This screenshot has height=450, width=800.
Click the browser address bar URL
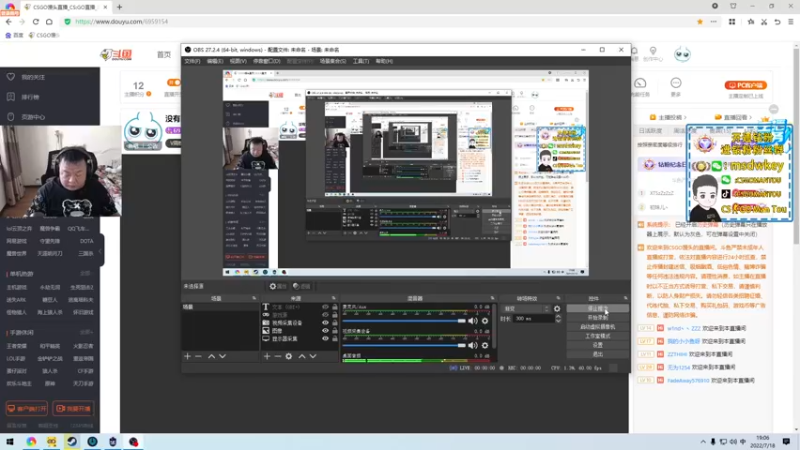pos(121,21)
